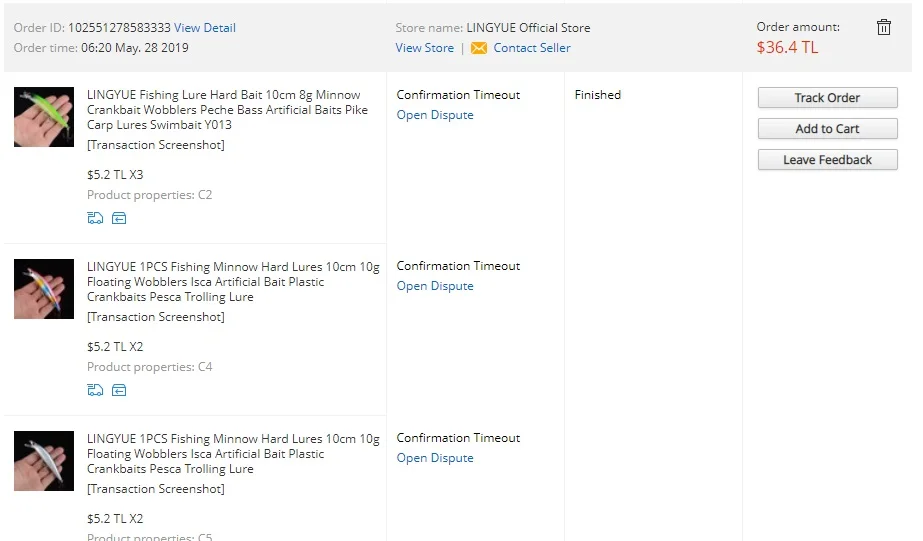Open Dispute for the third lure item

tap(435, 458)
